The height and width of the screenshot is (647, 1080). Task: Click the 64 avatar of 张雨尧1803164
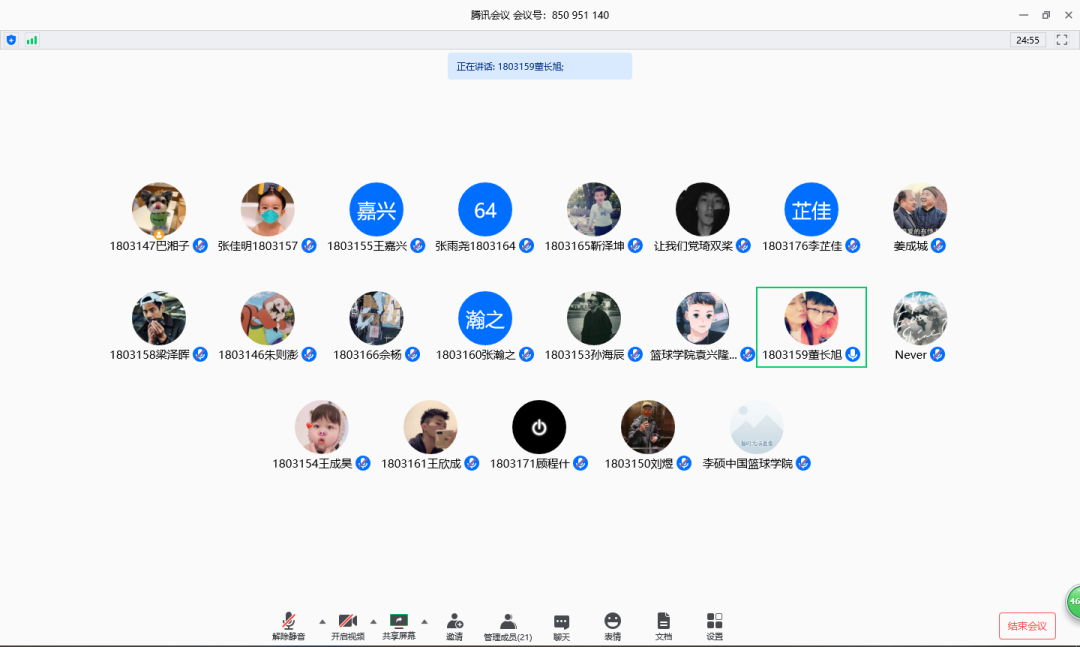pyautogui.click(x=485, y=210)
